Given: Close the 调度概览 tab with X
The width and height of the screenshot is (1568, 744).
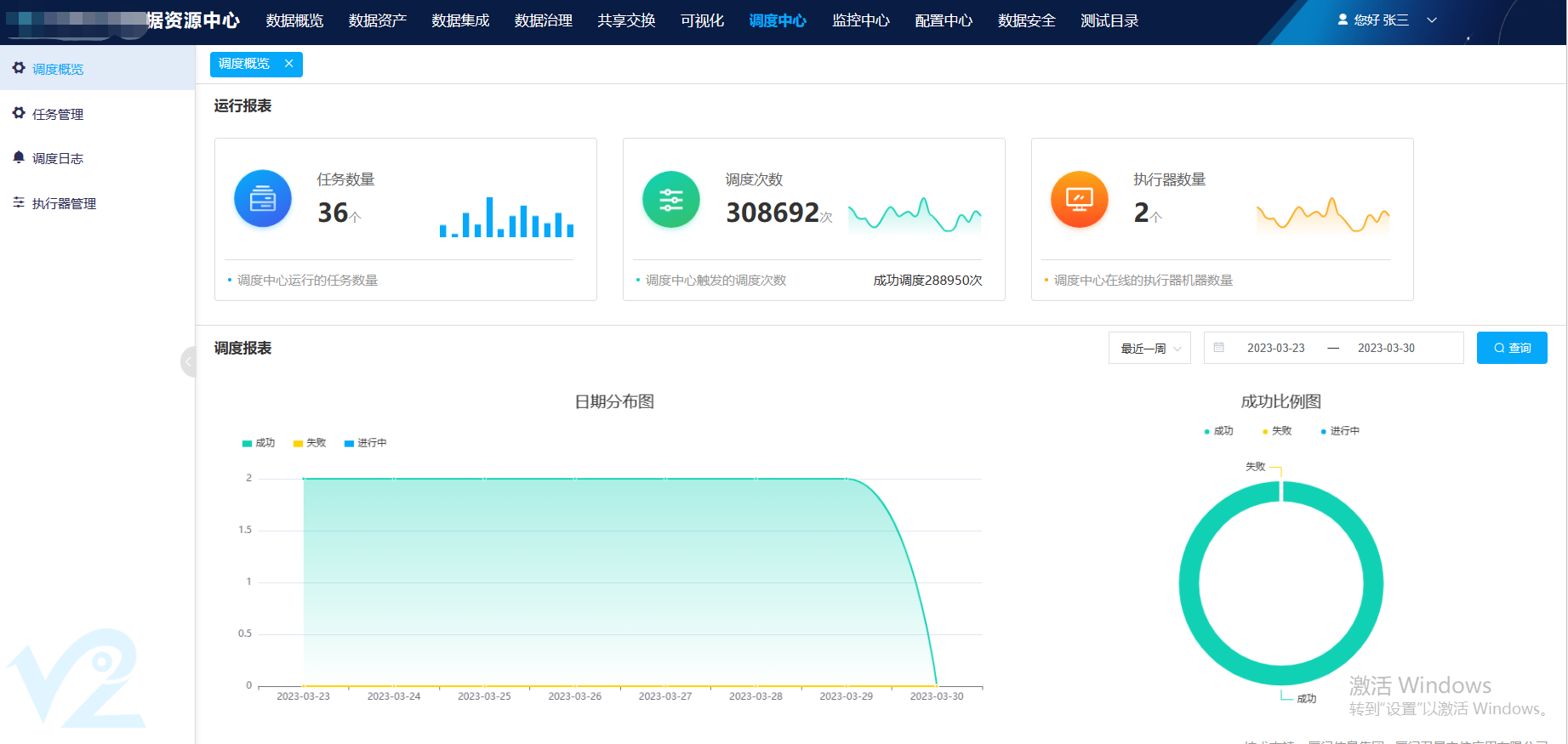Looking at the screenshot, I should pos(289,64).
